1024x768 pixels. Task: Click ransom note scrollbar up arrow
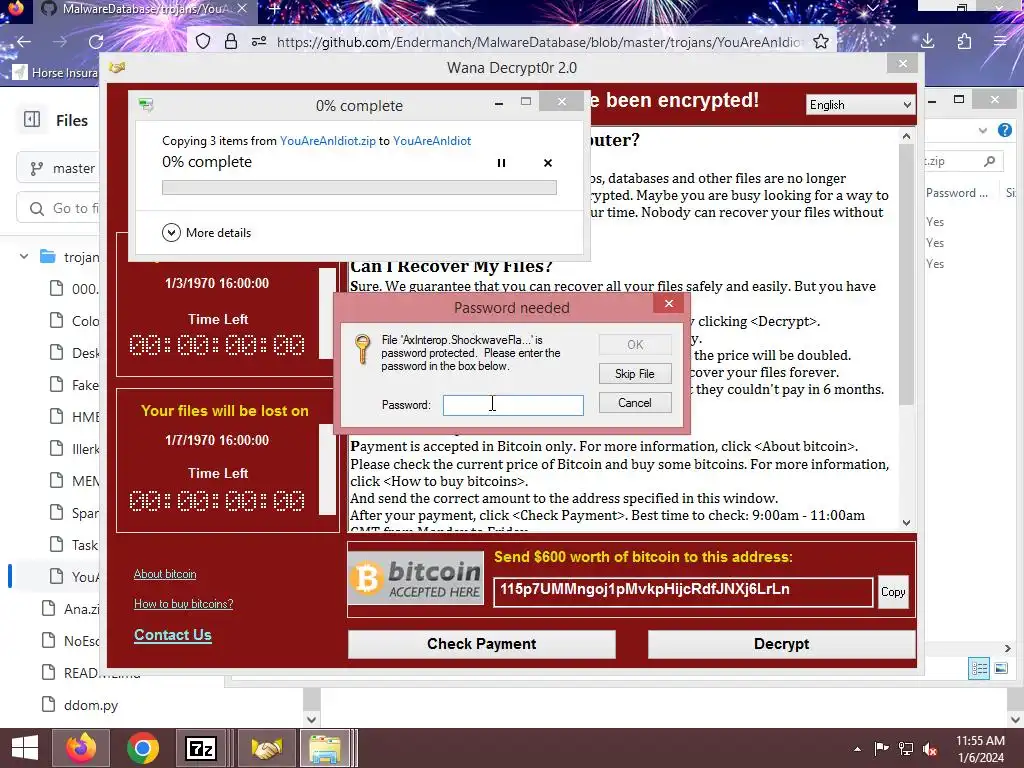(x=906, y=136)
